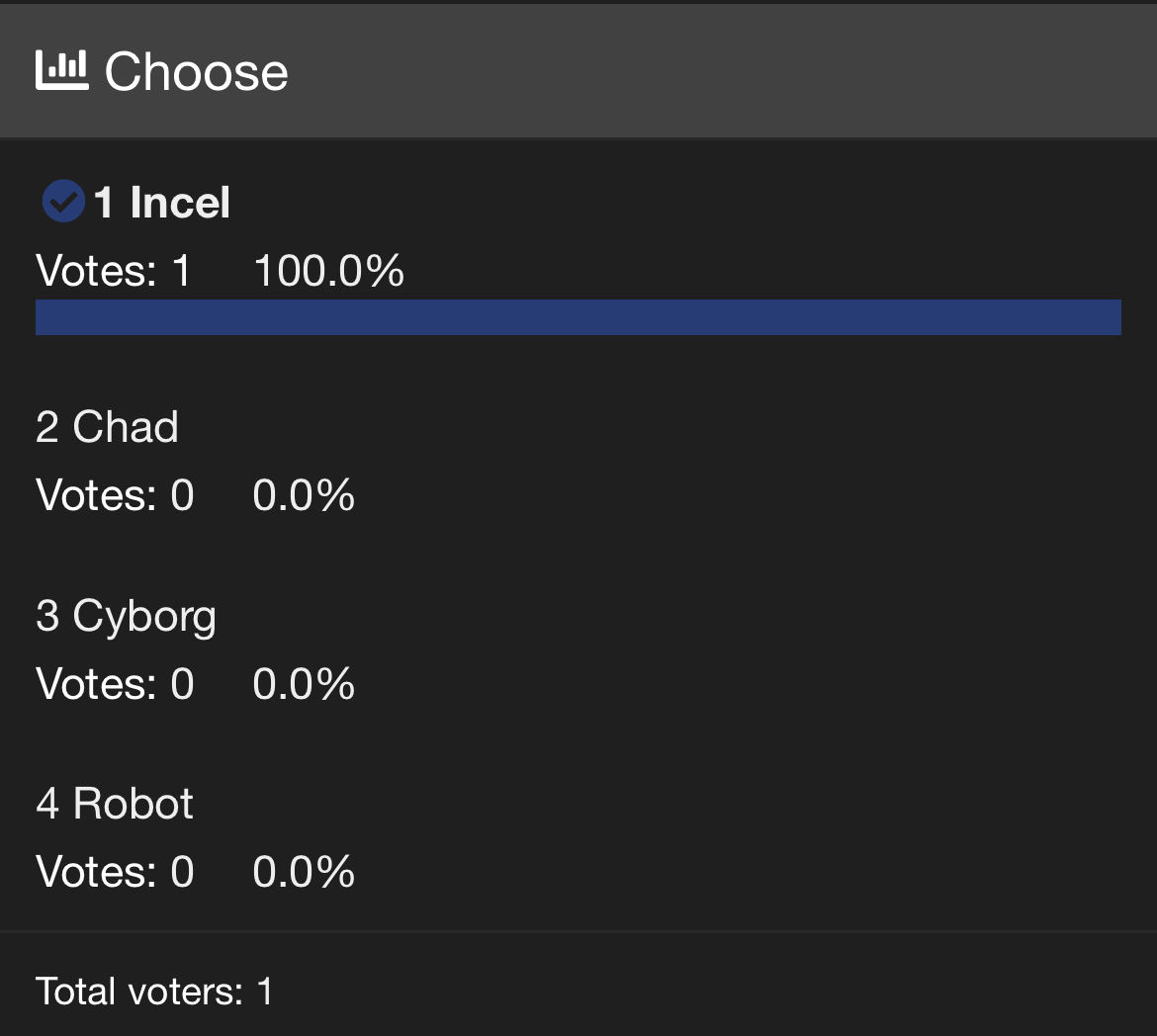1157x1036 pixels.
Task: Click Votes: 0 under Cyborg
Action: [115, 684]
